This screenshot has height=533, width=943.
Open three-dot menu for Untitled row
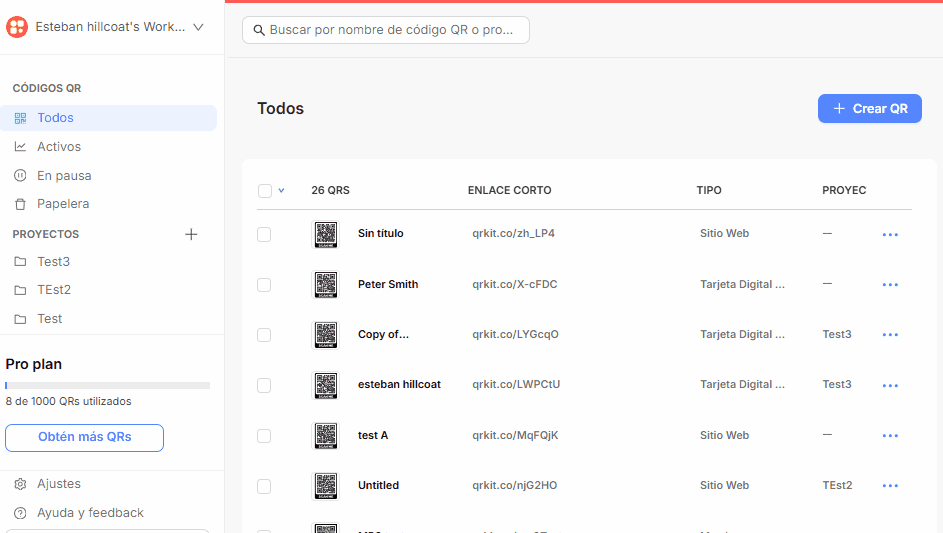890,486
